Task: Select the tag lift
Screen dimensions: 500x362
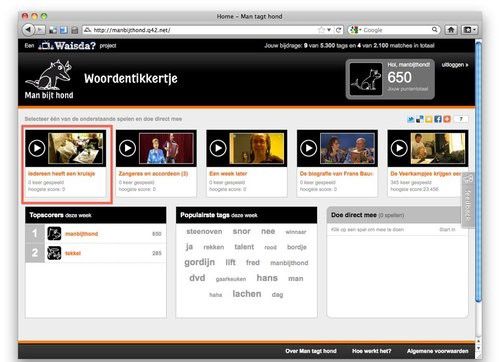Action: (x=230, y=263)
